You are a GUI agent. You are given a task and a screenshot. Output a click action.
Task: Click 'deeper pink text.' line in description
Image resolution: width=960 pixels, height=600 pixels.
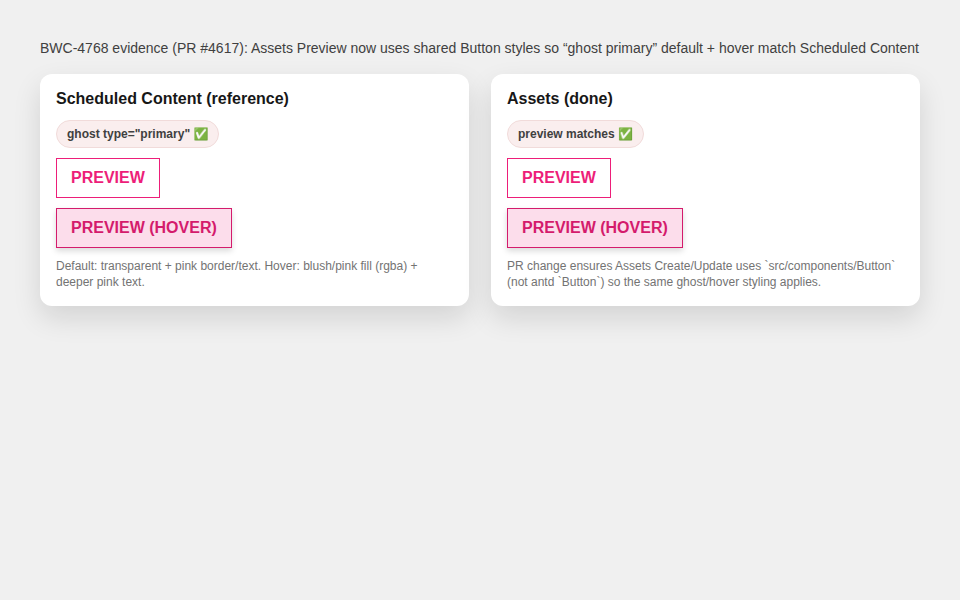tap(100, 282)
